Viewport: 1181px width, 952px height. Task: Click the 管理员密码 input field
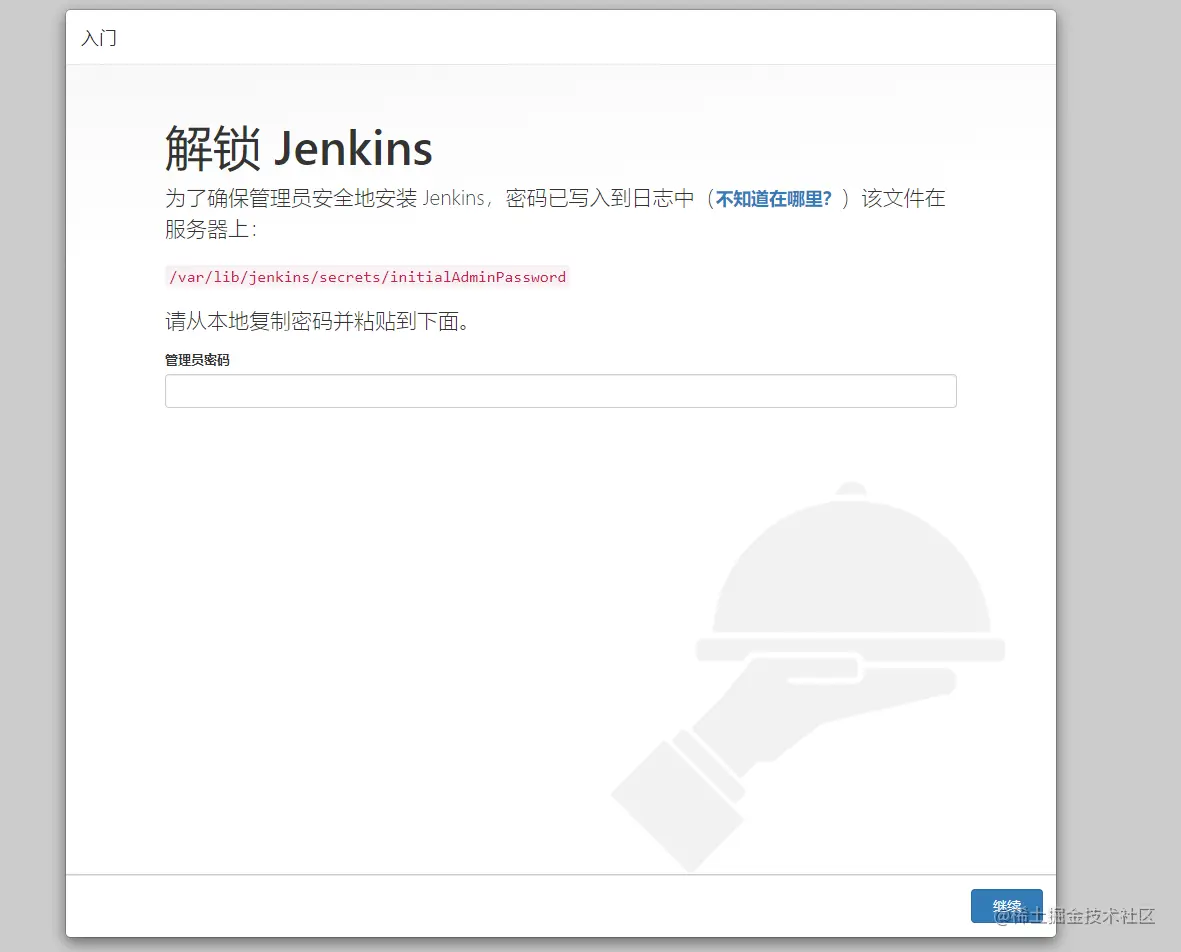coord(560,391)
